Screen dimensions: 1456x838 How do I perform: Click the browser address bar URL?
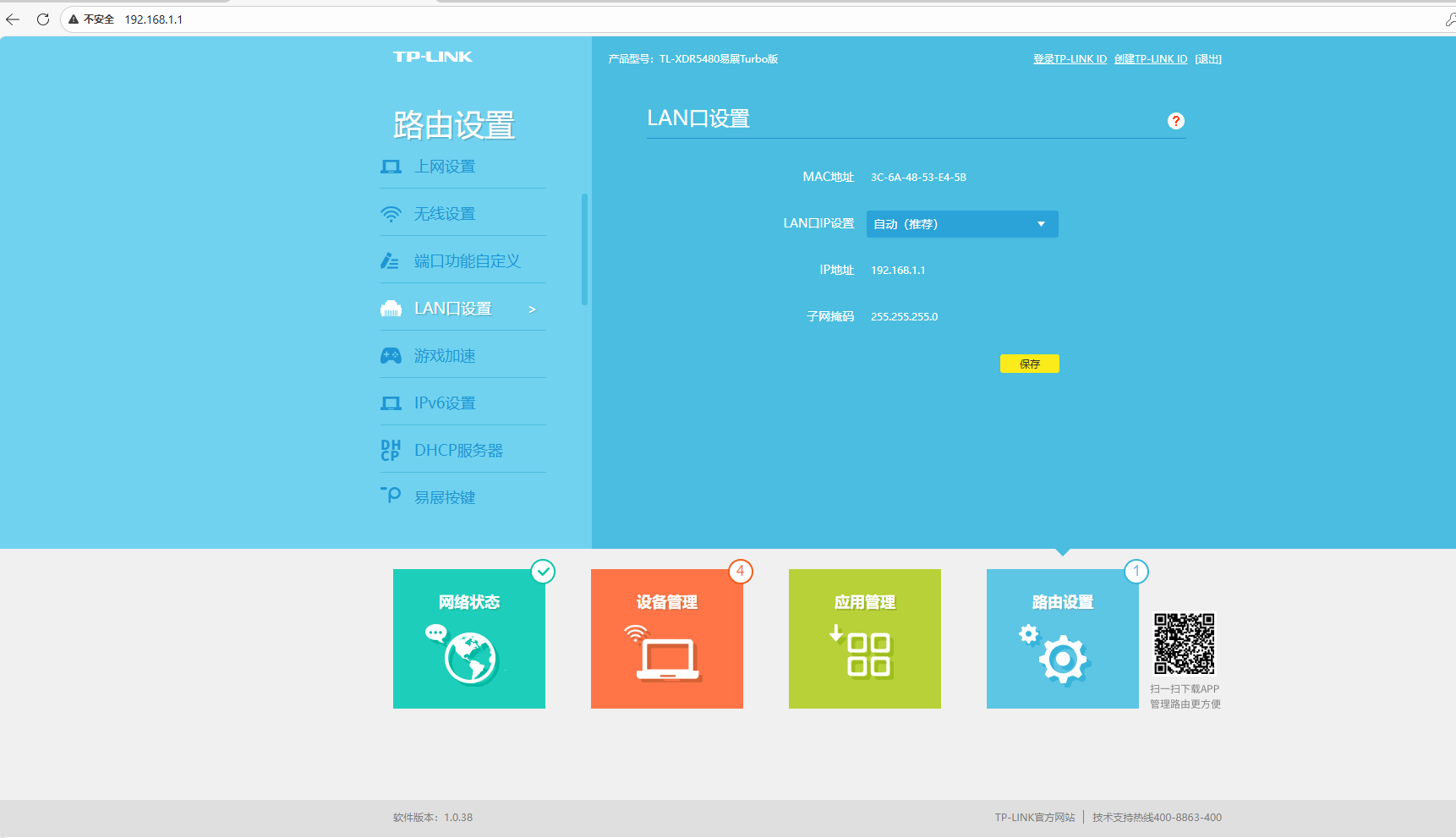click(154, 19)
